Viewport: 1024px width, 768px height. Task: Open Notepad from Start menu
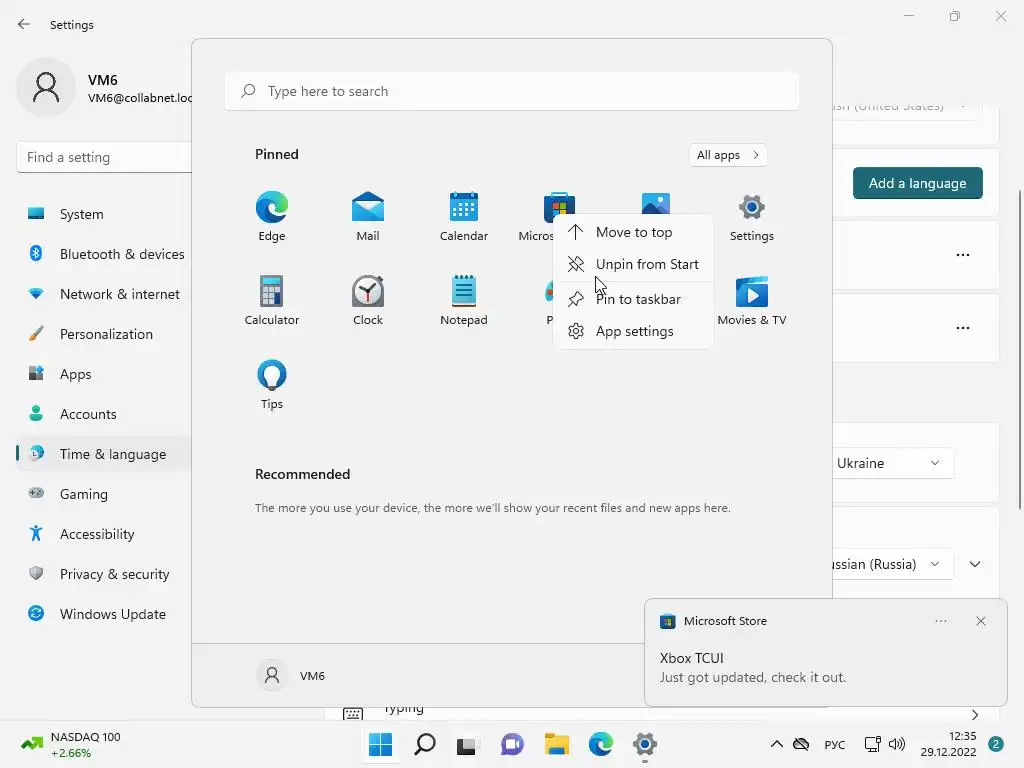tap(464, 300)
